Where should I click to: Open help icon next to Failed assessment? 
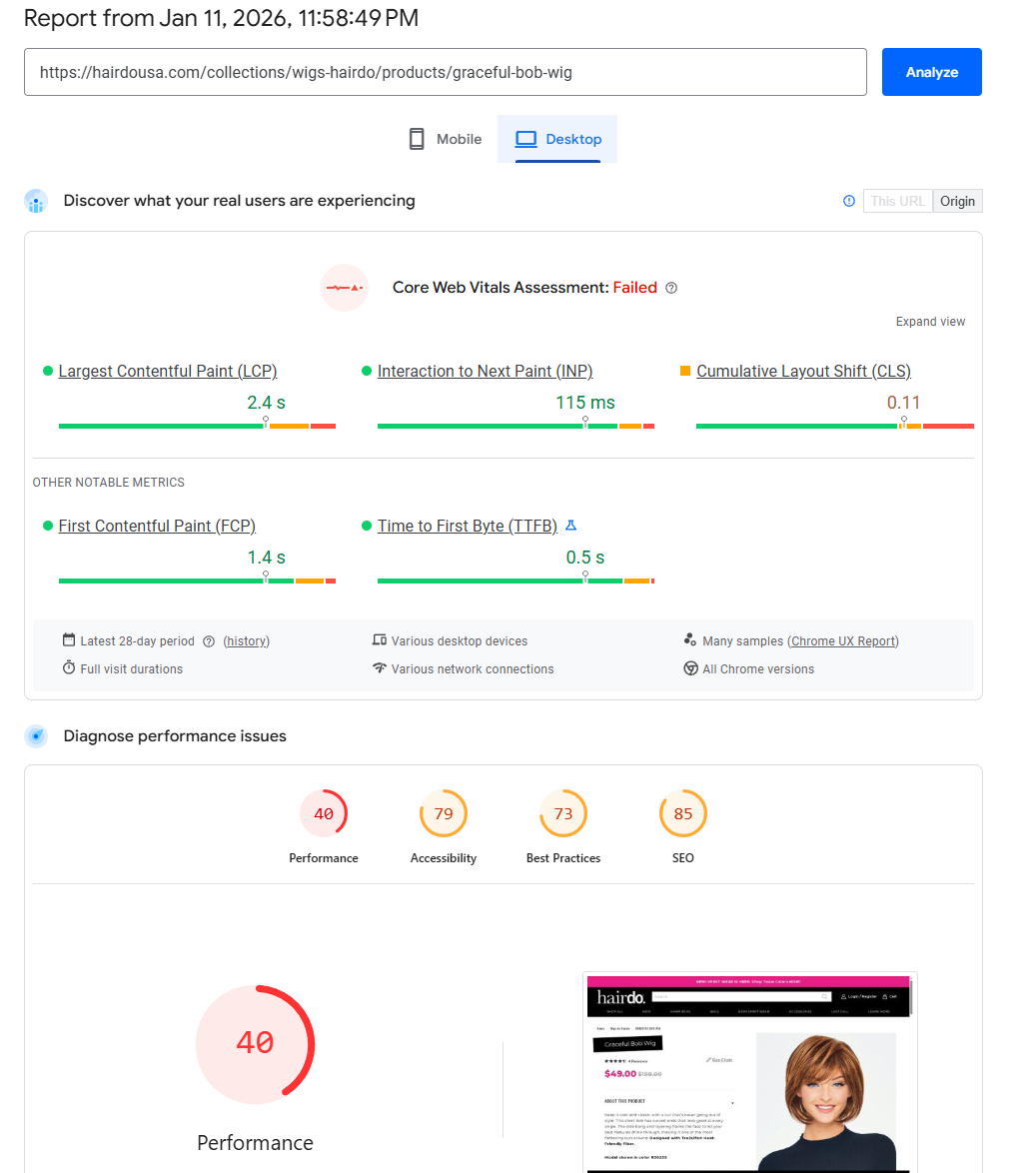click(671, 288)
